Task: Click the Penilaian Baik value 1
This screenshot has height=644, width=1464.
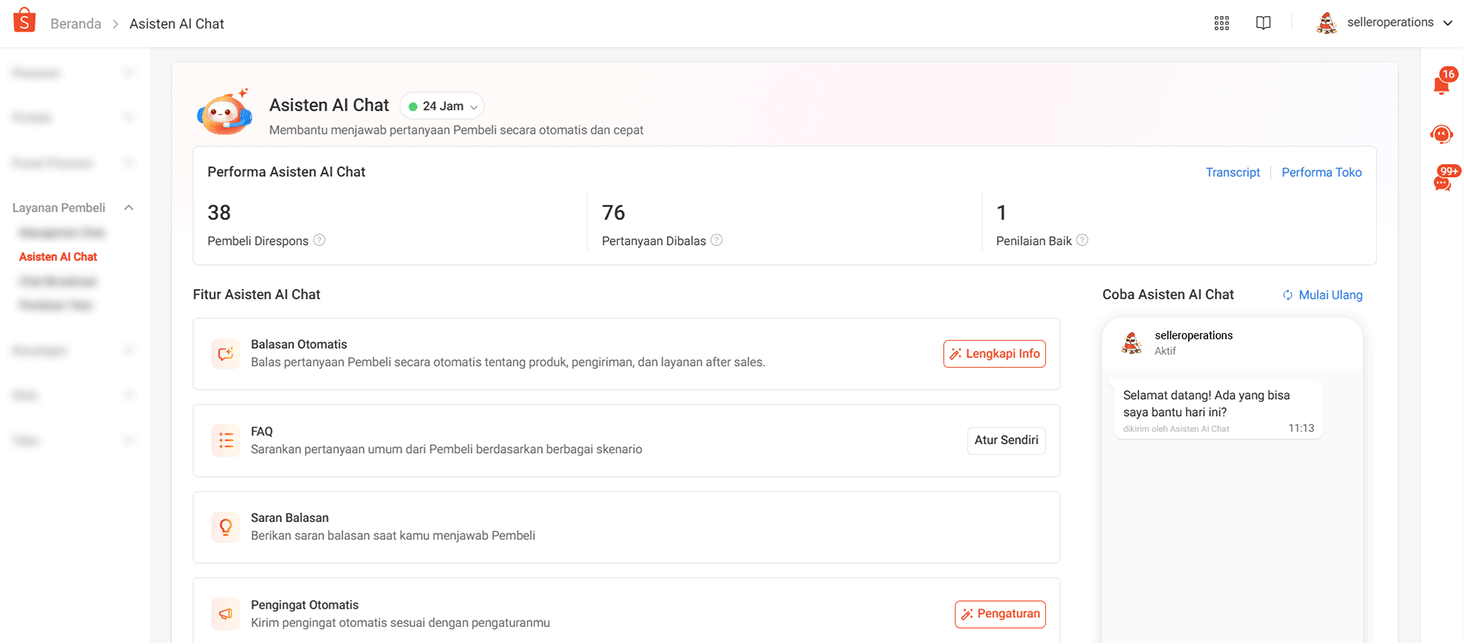Action: click(1001, 212)
